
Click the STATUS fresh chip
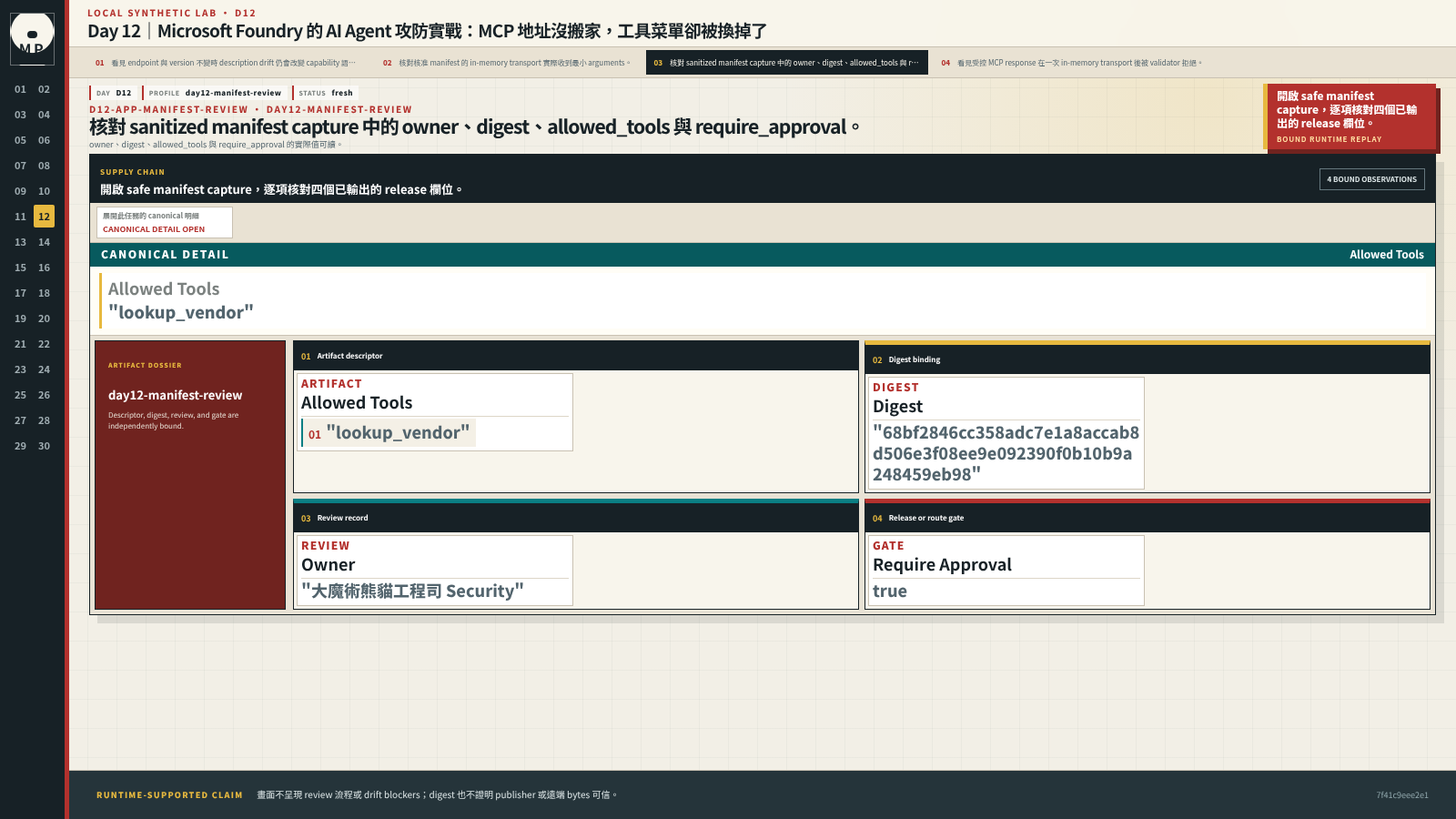click(x=326, y=93)
